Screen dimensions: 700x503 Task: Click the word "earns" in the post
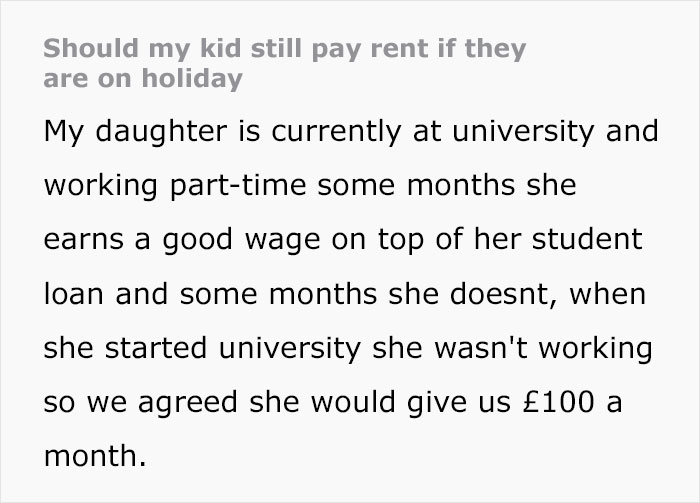(x=76, y=242)
